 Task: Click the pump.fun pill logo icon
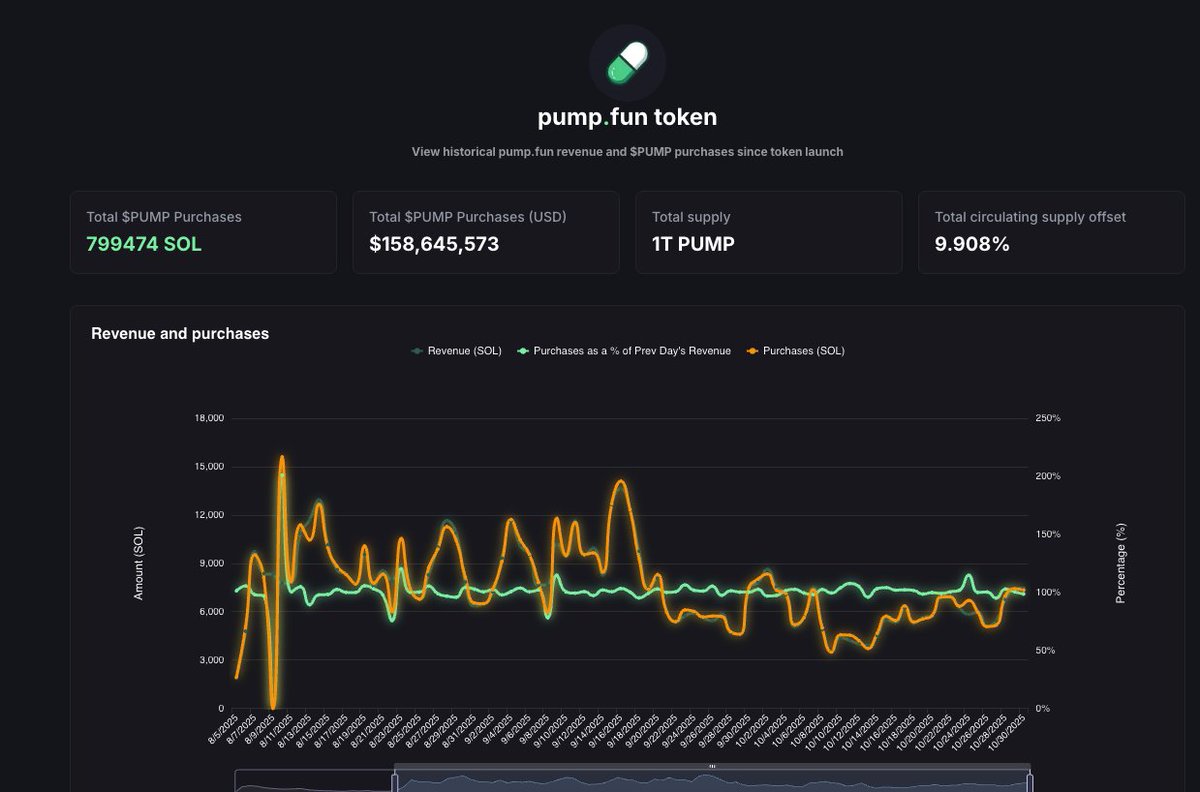click(x=625, y=62)
